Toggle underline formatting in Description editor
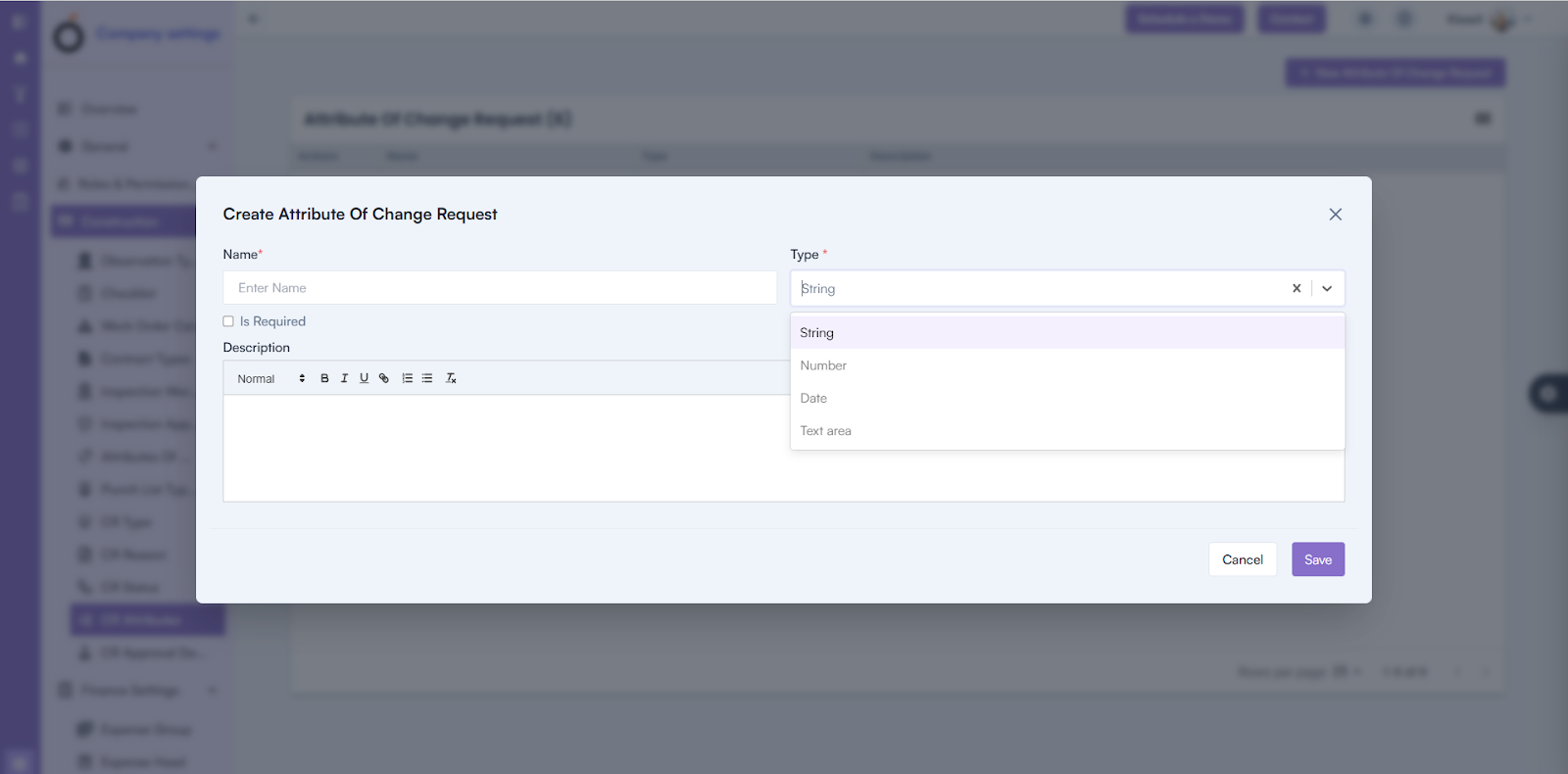This screenshot has width=1568, height=774. coord(364,378)
